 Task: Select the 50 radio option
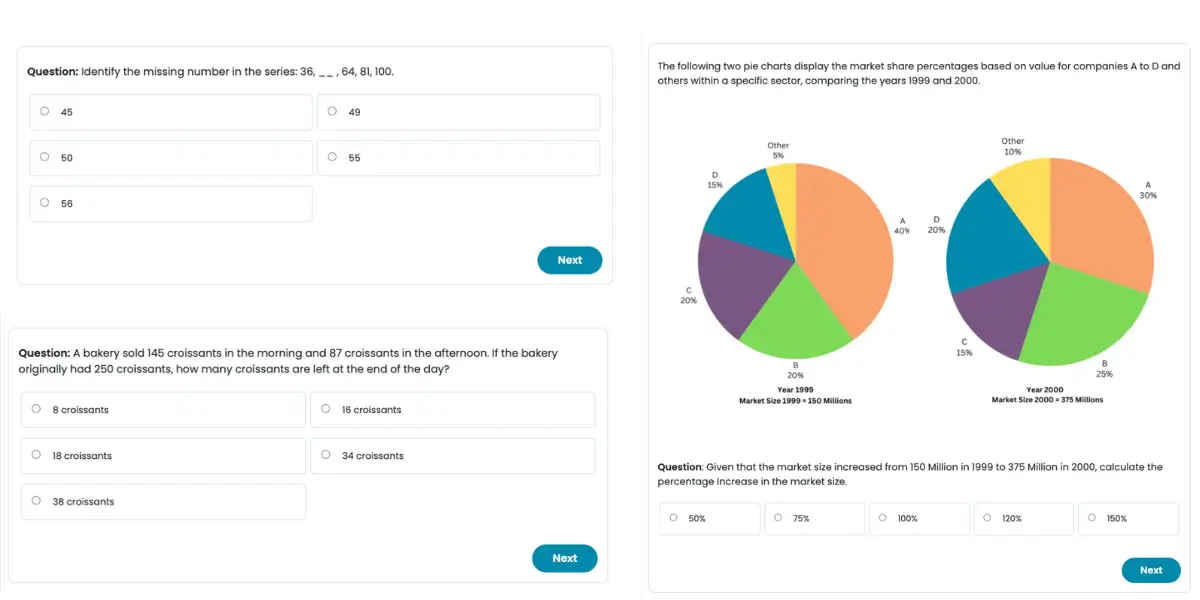45,158
